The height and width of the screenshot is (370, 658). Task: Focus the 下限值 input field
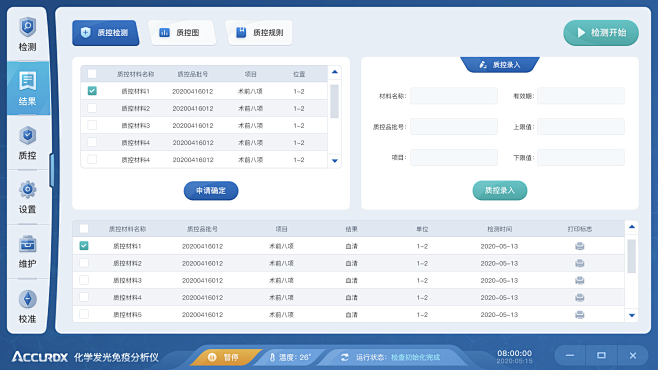point(581,158)
